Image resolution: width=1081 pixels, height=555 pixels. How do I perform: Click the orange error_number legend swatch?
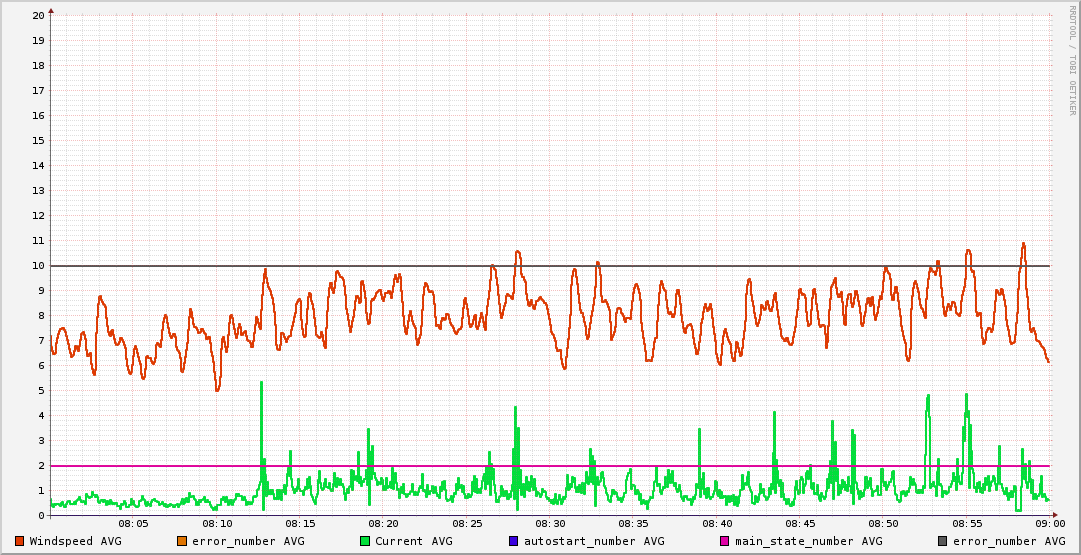(181, 541)
